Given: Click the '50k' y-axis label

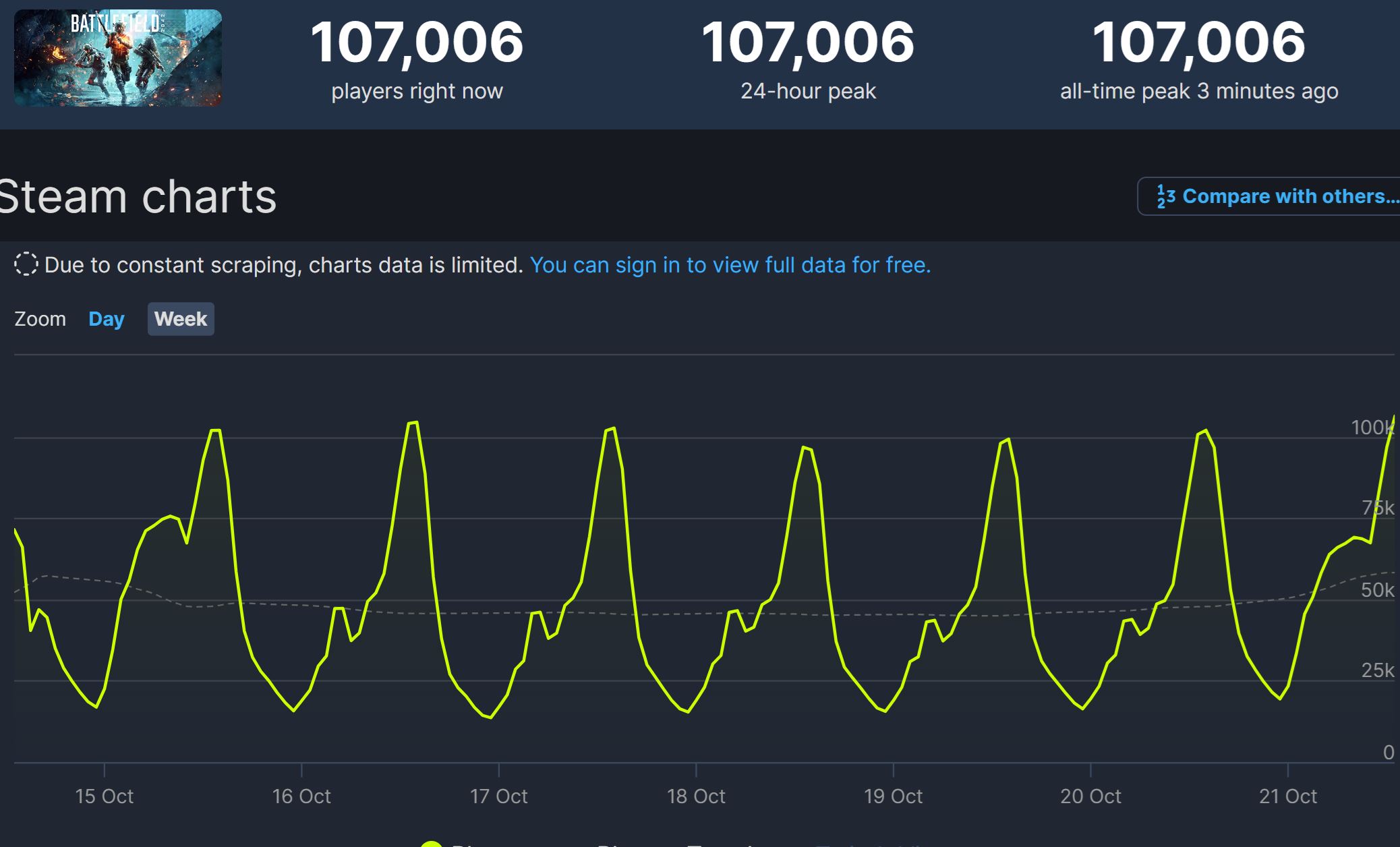Looking at the screenshot, I should tap(1377, 590).
